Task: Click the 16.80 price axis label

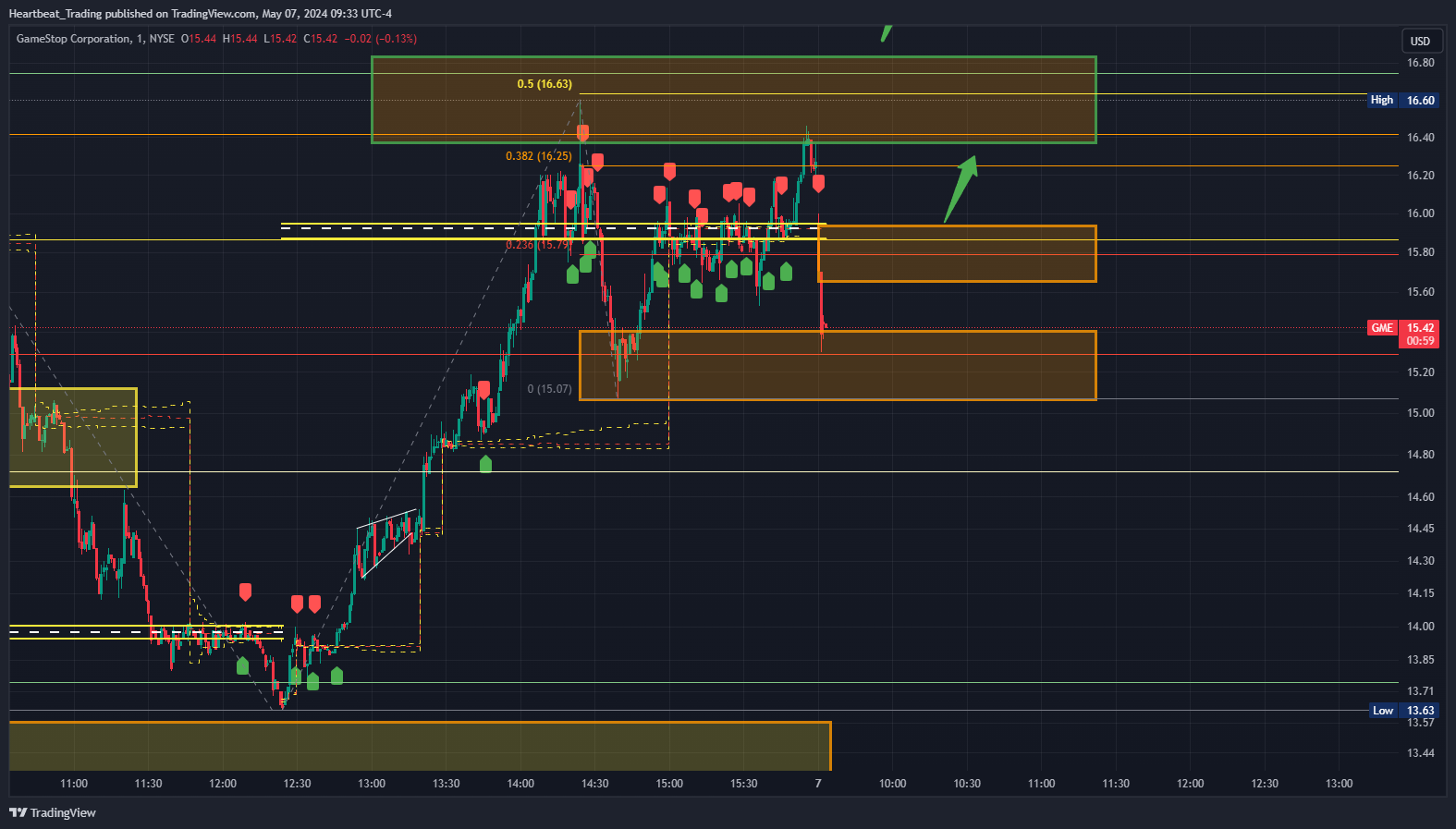Action: pyautogui.click(x=1421, y=63)
